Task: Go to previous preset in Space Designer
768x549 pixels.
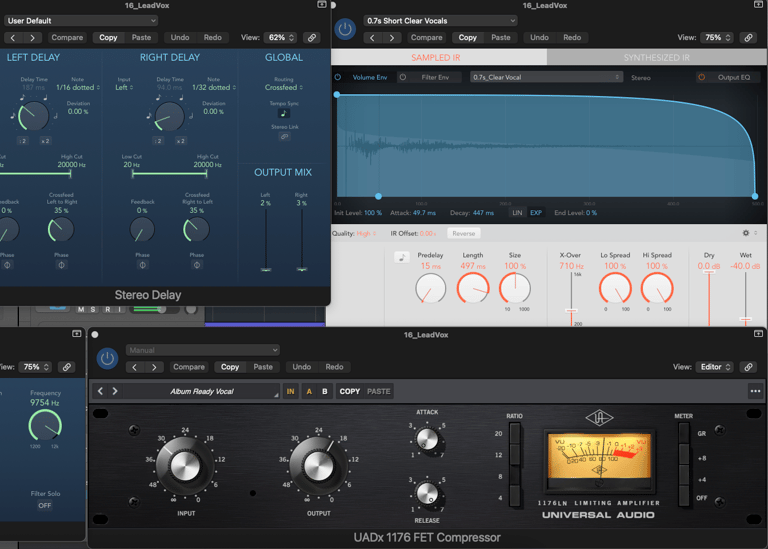Action: pyautogui.click(x=372, y=38)
